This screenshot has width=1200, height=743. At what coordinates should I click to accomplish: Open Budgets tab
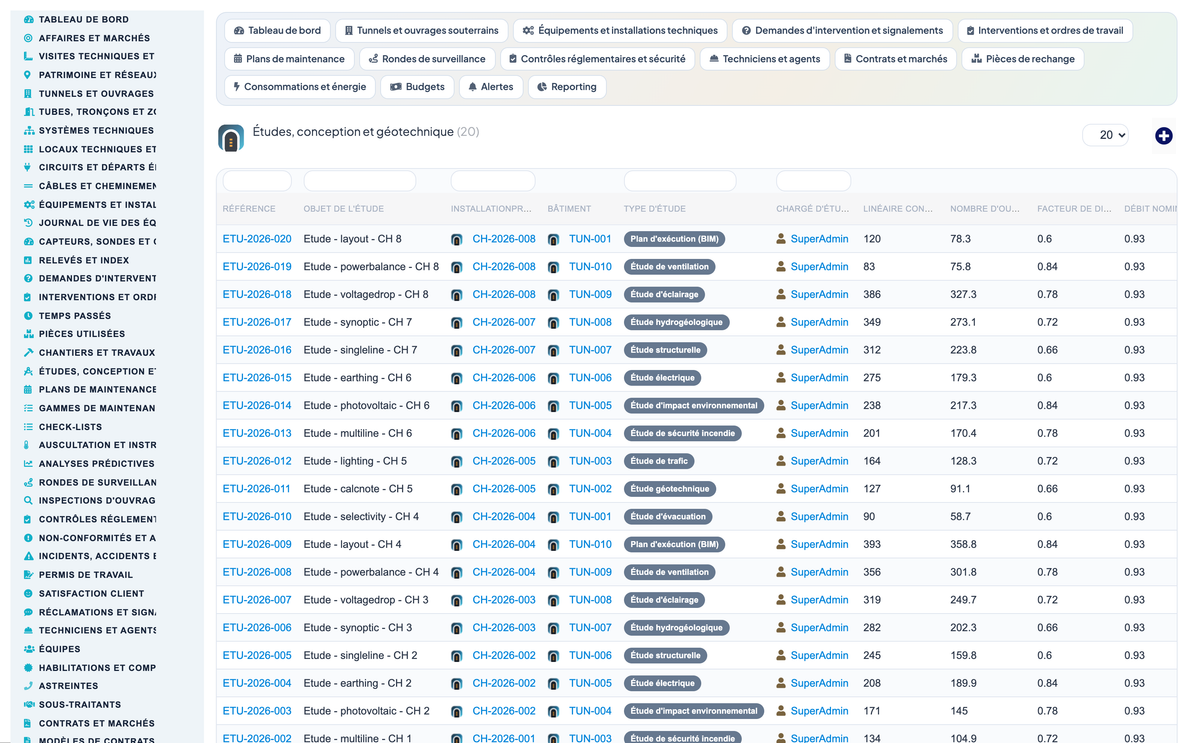(x=418, y=87)
